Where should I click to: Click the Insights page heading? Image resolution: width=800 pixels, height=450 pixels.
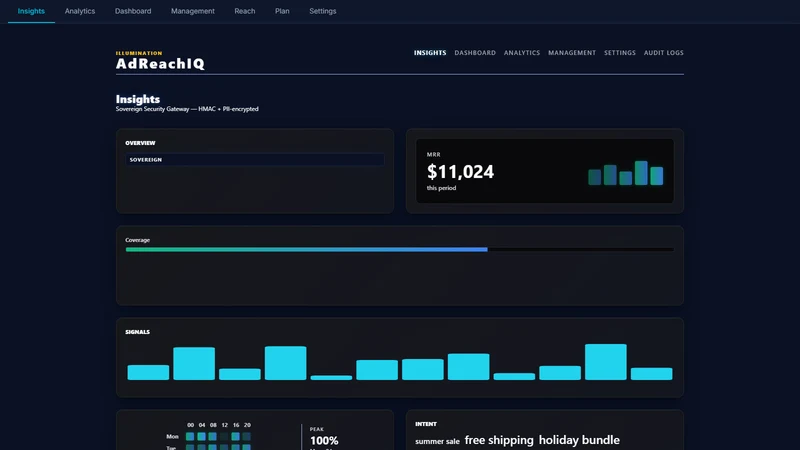tap(138, 99)
